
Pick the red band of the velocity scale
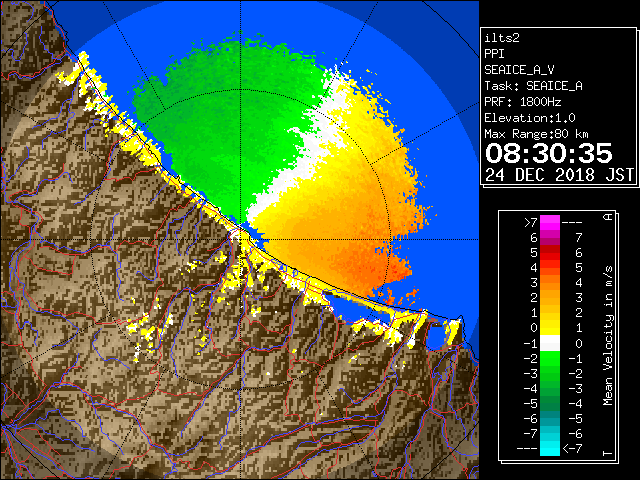pos(550,253)
